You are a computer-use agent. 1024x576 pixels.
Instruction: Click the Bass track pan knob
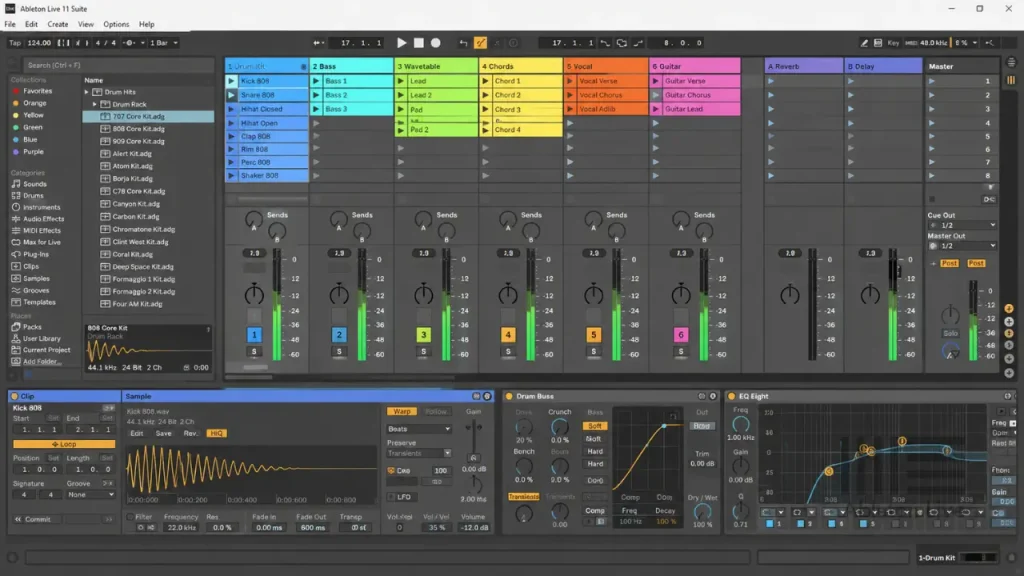[339, 295]
